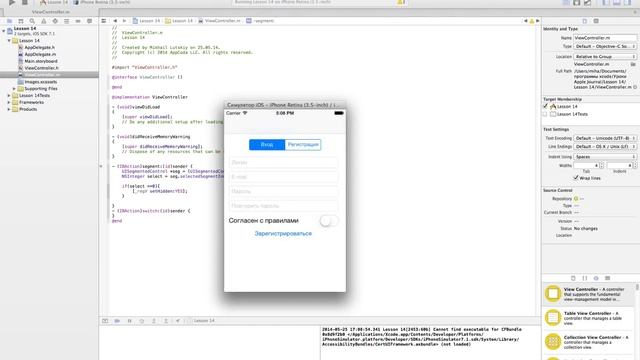The height and width of the screenshot is (360, 640).
Task: Show the Find navigator
Action: tap(32, 21)
